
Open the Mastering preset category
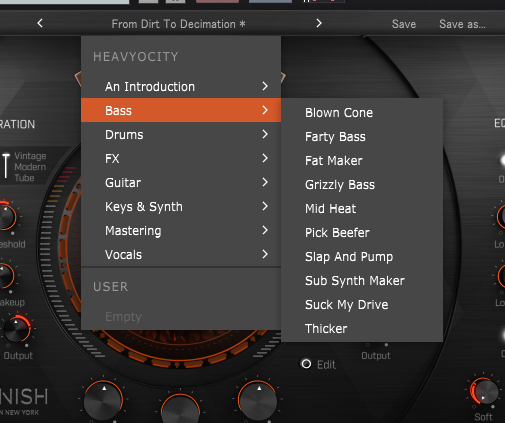pos(181,230)
